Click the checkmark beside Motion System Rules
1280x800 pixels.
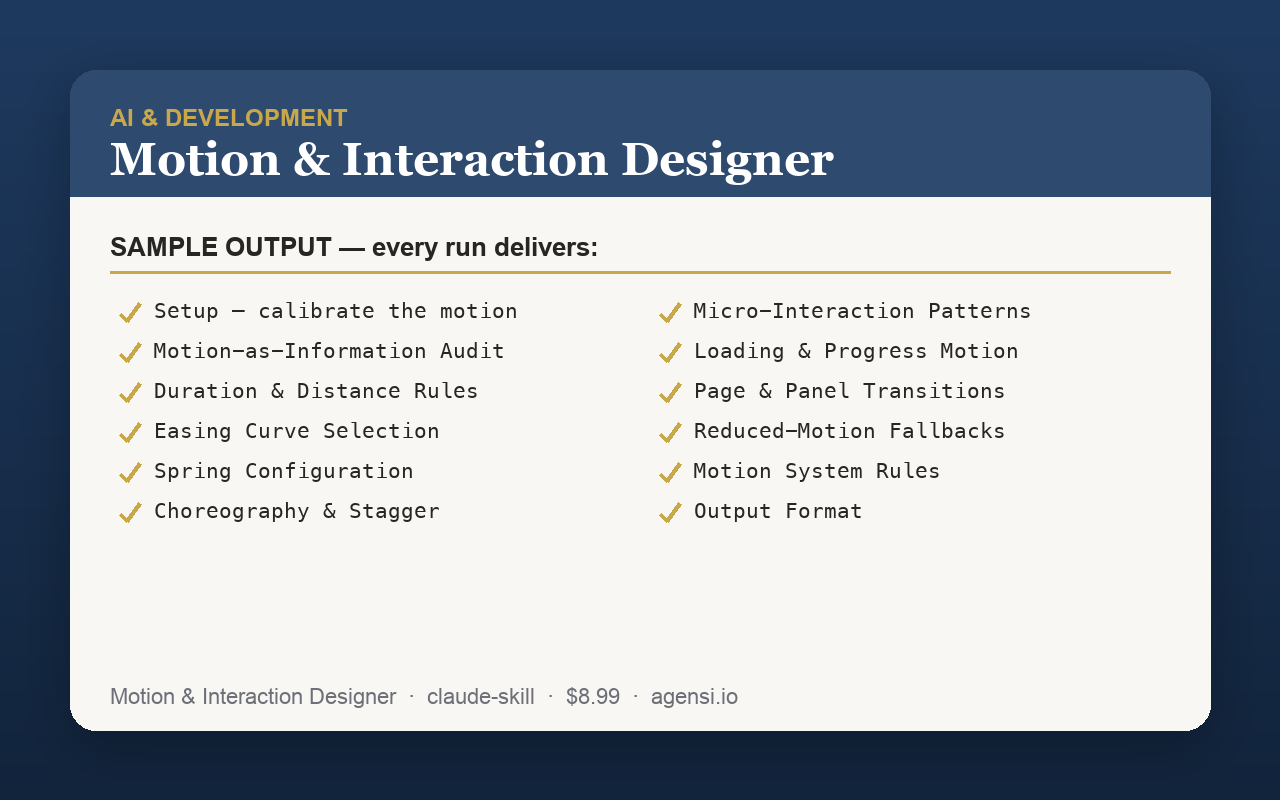click(x=670, y=473)
